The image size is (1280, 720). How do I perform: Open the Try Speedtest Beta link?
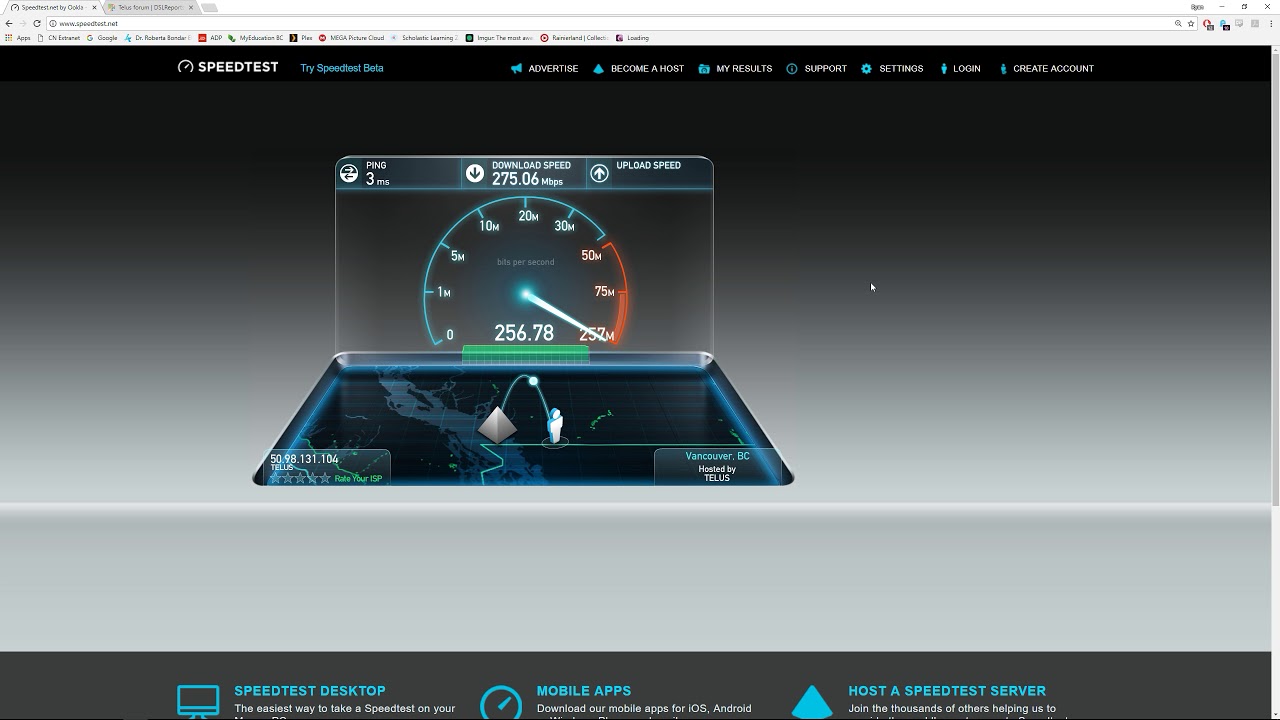point(342,68)
